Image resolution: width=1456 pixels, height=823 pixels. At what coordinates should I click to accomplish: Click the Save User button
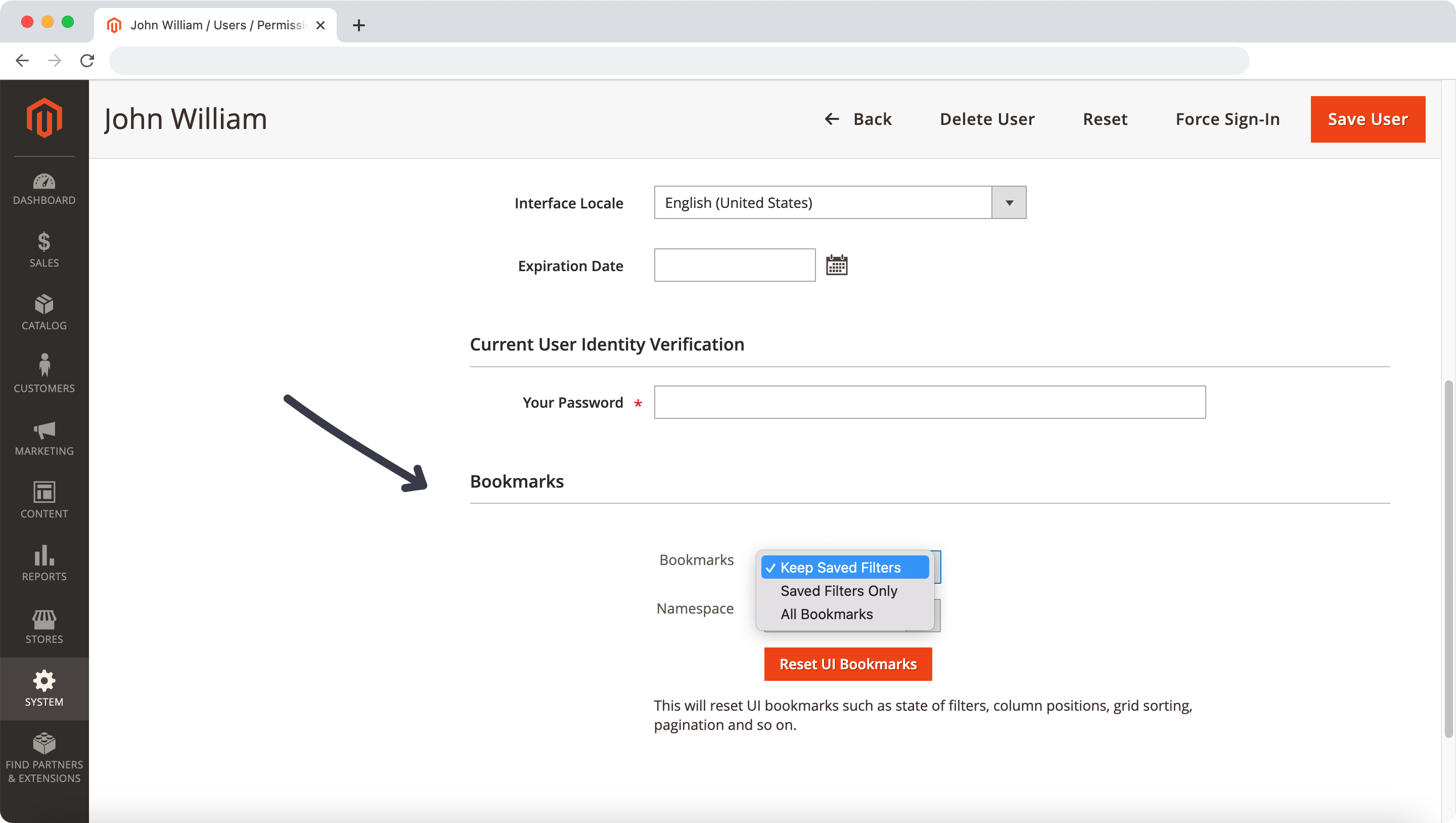(x=1367, y=119)
